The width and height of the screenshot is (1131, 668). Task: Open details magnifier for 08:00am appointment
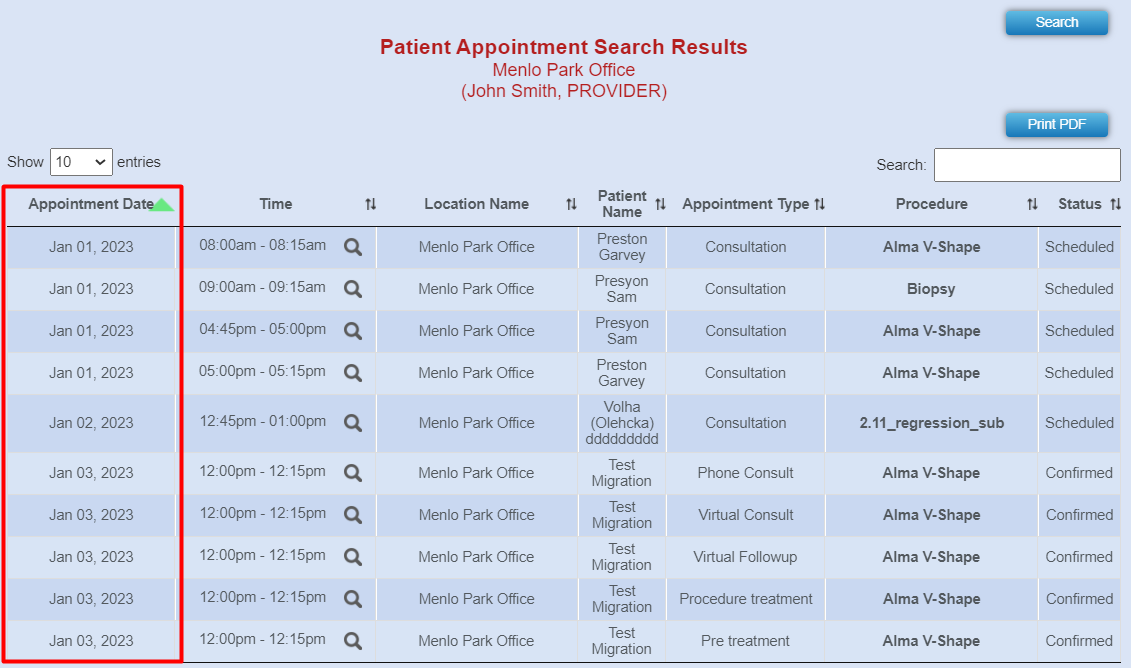point(353,247)
